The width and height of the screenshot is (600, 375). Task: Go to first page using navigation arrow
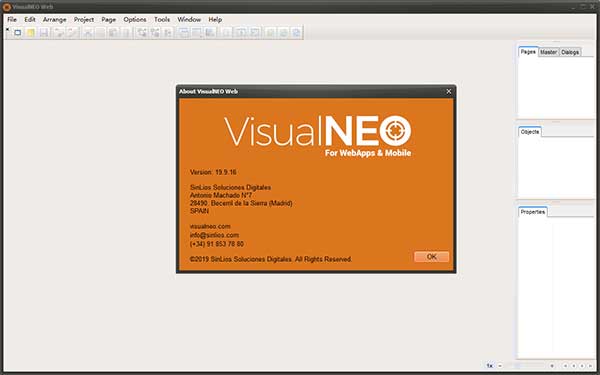pyautogui.click(x=566, y=366)
